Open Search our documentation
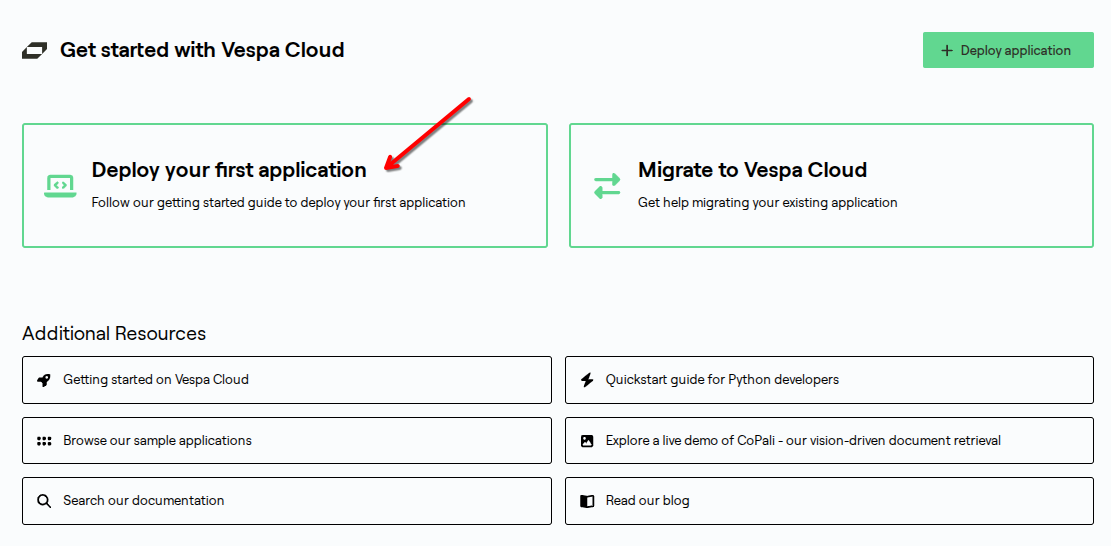Screen dimensions: 1111x546 click(143, 501)
